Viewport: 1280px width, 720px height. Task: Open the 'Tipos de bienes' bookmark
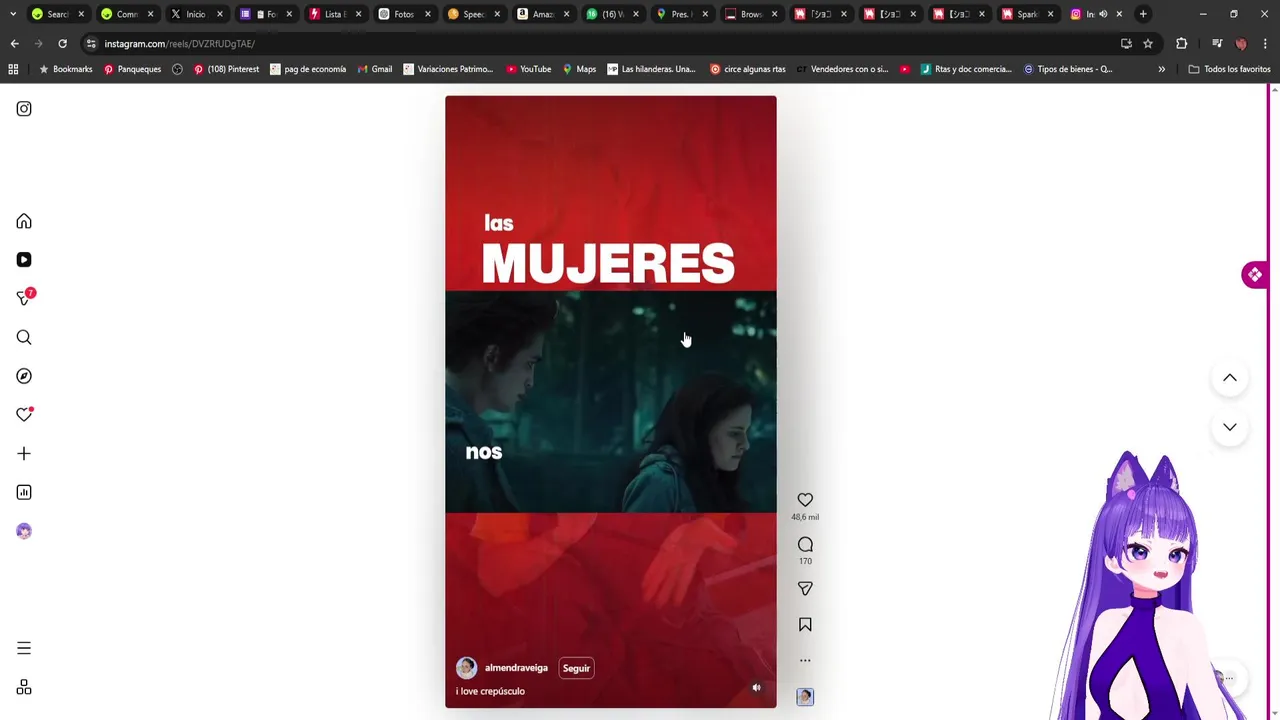click(x=1068, y=69)
